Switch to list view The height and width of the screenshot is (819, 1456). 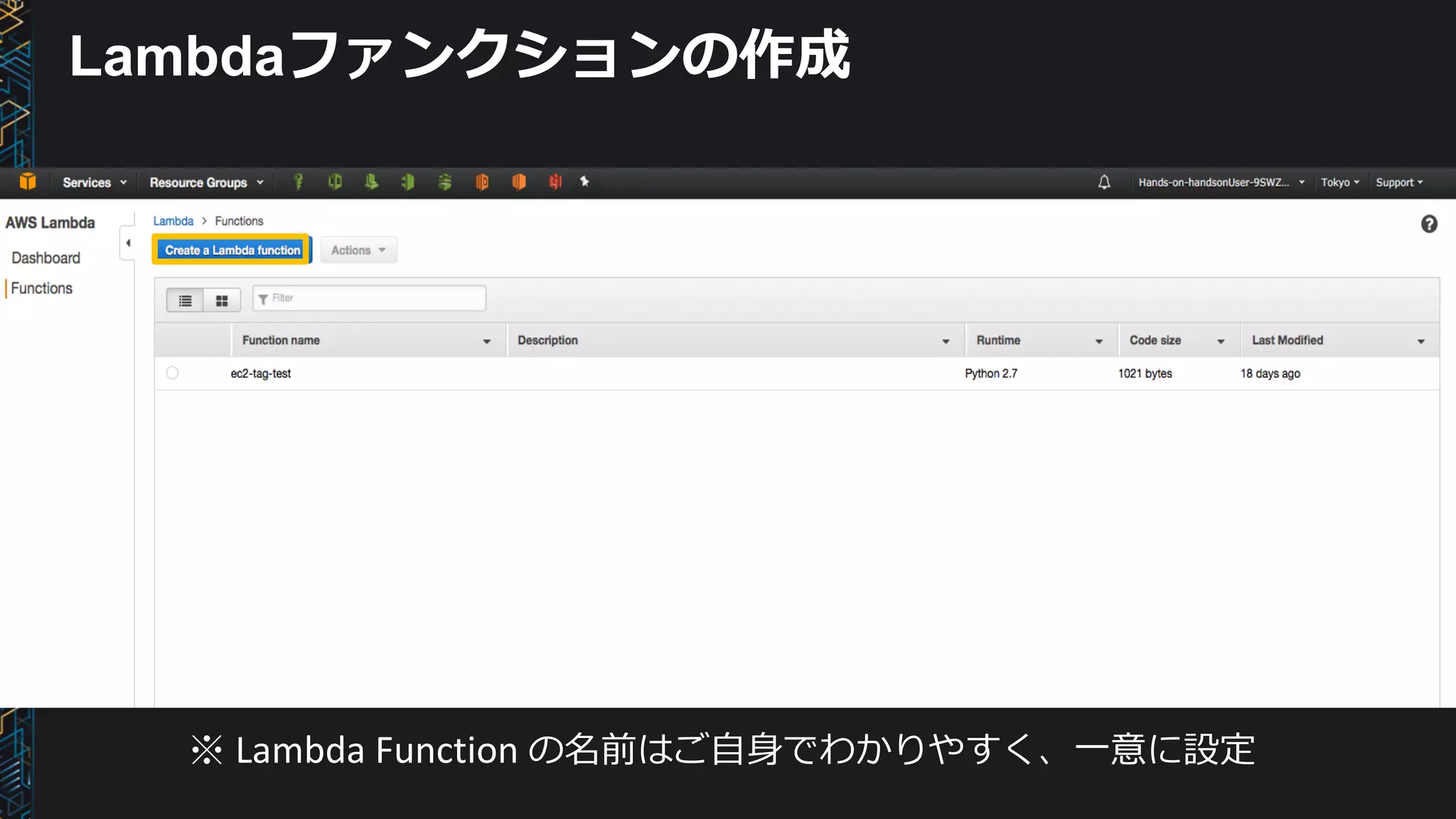185,301
